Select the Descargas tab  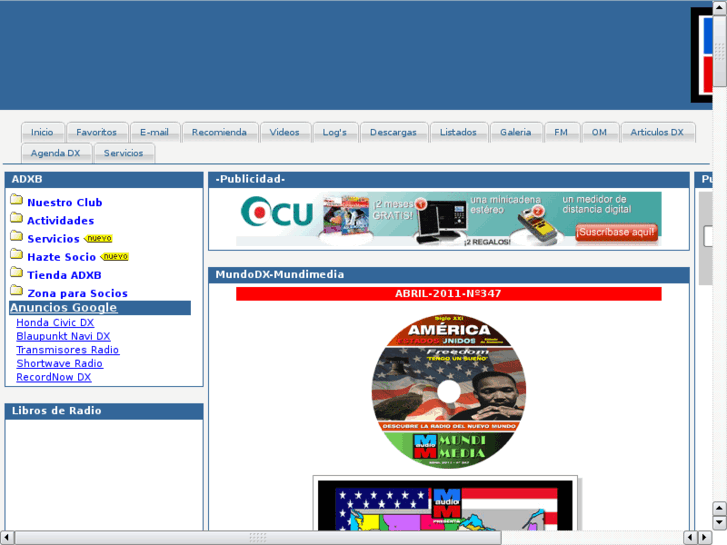[393, 132]
